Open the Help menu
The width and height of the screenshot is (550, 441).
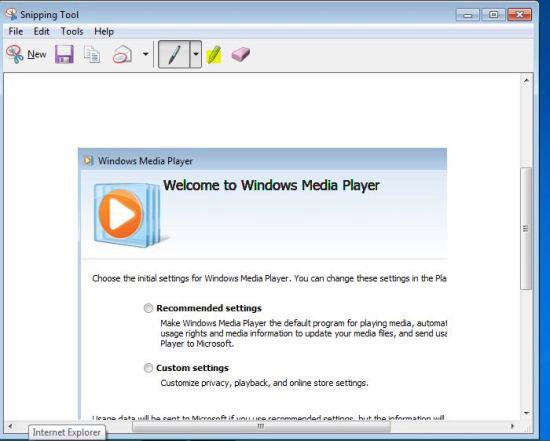coord(104,32)
